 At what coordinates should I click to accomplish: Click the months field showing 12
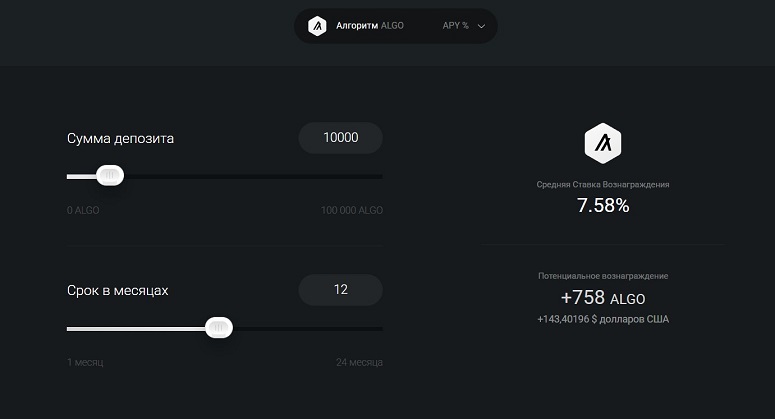point(341,290)
